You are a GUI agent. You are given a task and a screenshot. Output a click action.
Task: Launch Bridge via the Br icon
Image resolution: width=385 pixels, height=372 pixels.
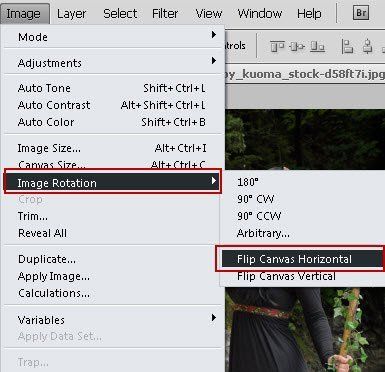coord(361,13)
